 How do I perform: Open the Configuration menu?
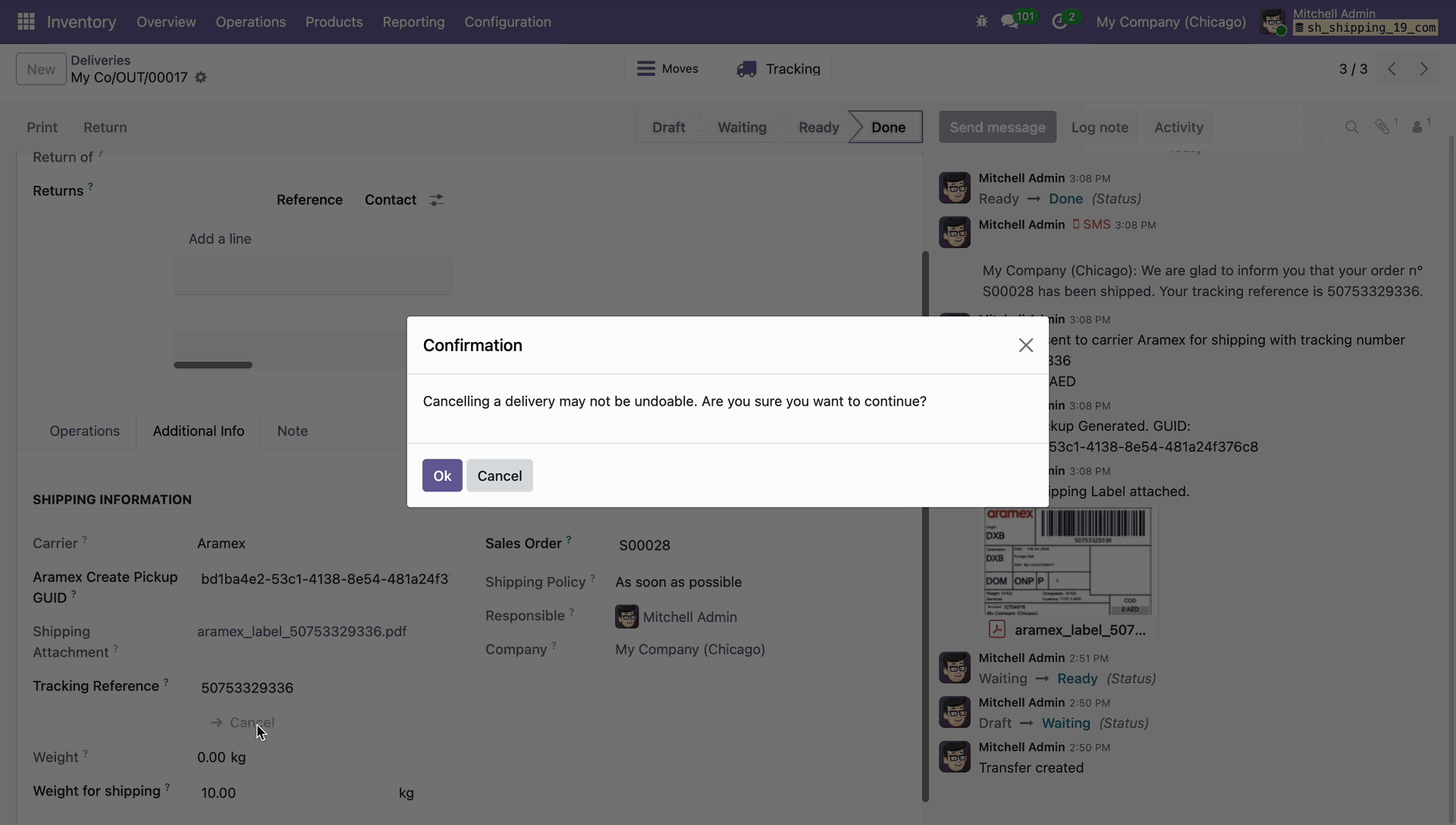click(x=507, y=22)
